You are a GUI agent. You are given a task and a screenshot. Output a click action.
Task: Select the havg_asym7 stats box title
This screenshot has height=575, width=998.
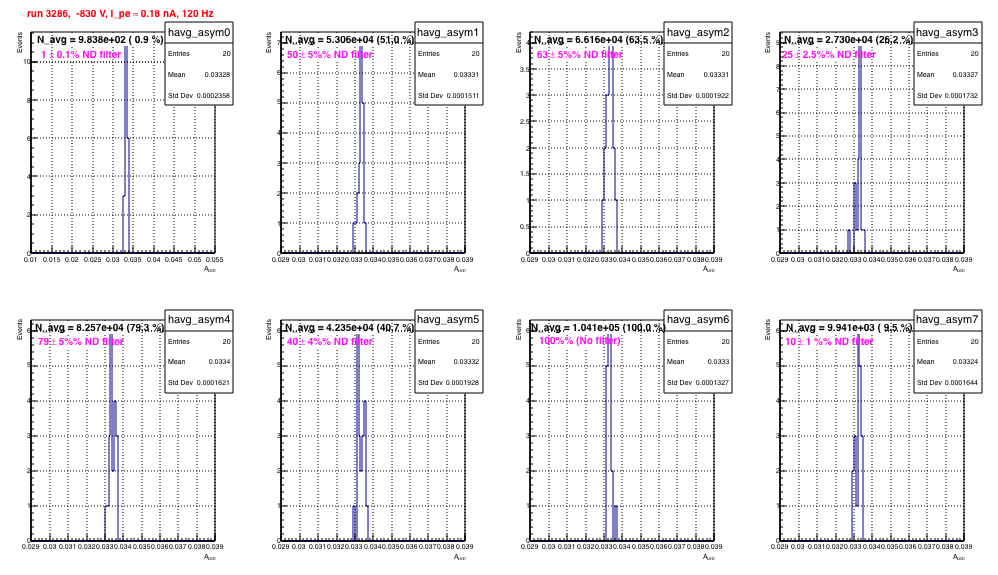[x=947, y=320]
